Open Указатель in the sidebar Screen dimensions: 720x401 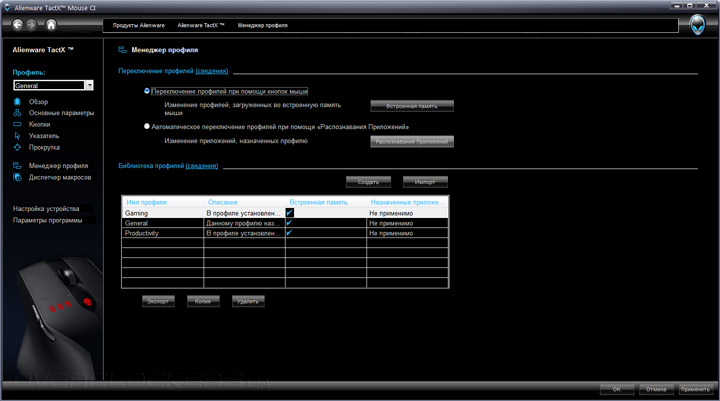tap(44, 136)
